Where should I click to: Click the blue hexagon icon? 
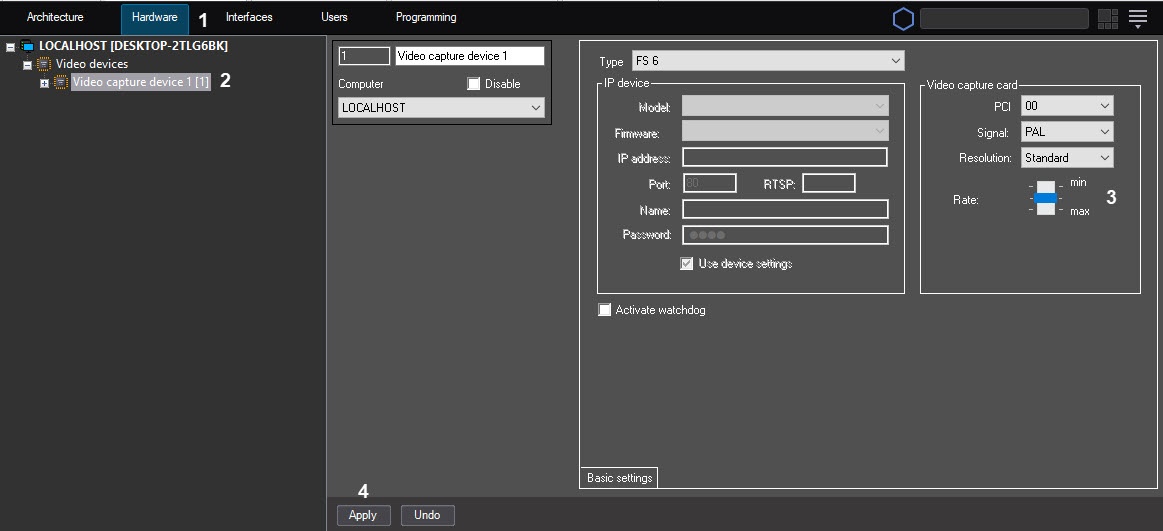click(x=903, y=18)
